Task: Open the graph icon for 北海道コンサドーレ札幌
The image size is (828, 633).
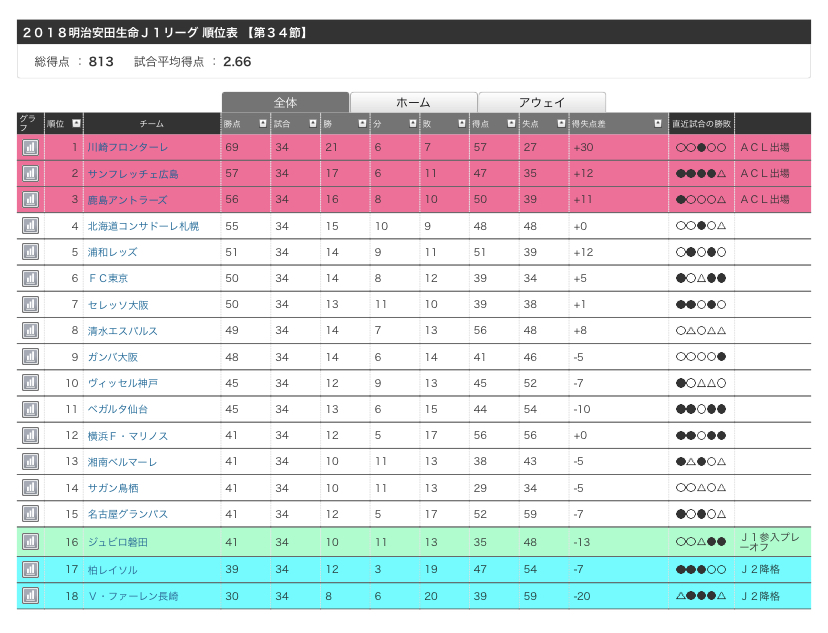Action: [x=30, y=226]
